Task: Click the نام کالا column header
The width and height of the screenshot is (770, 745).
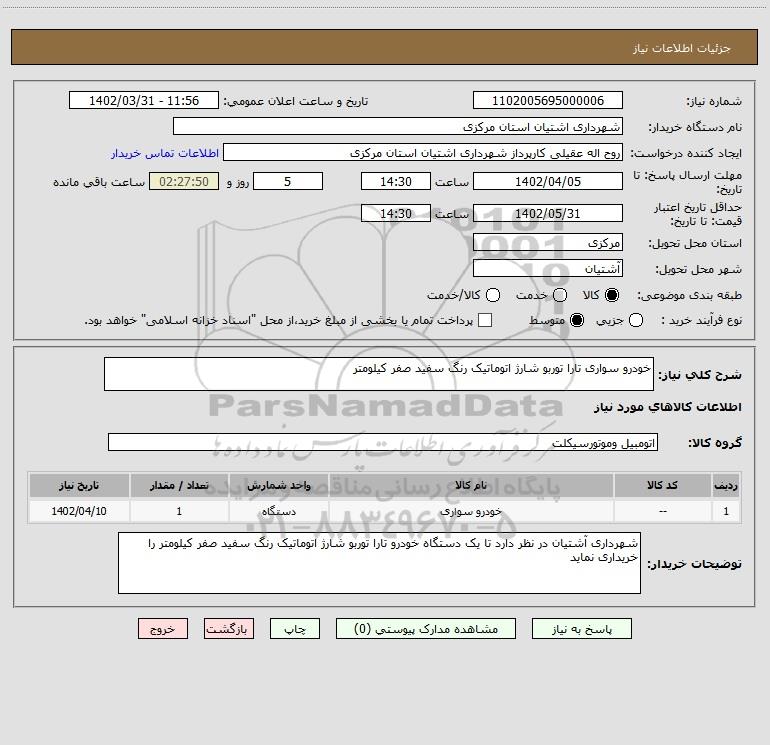Action: coord(471,485)
